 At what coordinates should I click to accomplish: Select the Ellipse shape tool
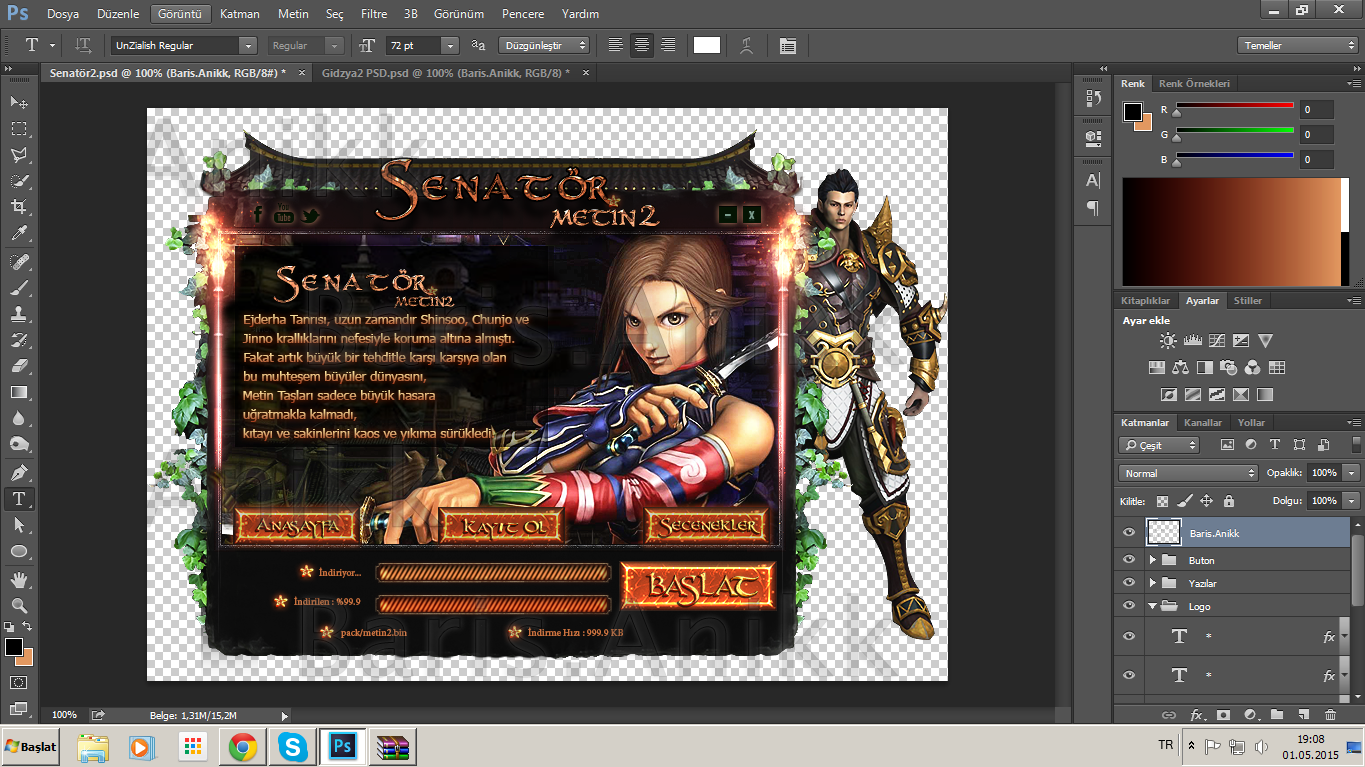tap(19, 551)
